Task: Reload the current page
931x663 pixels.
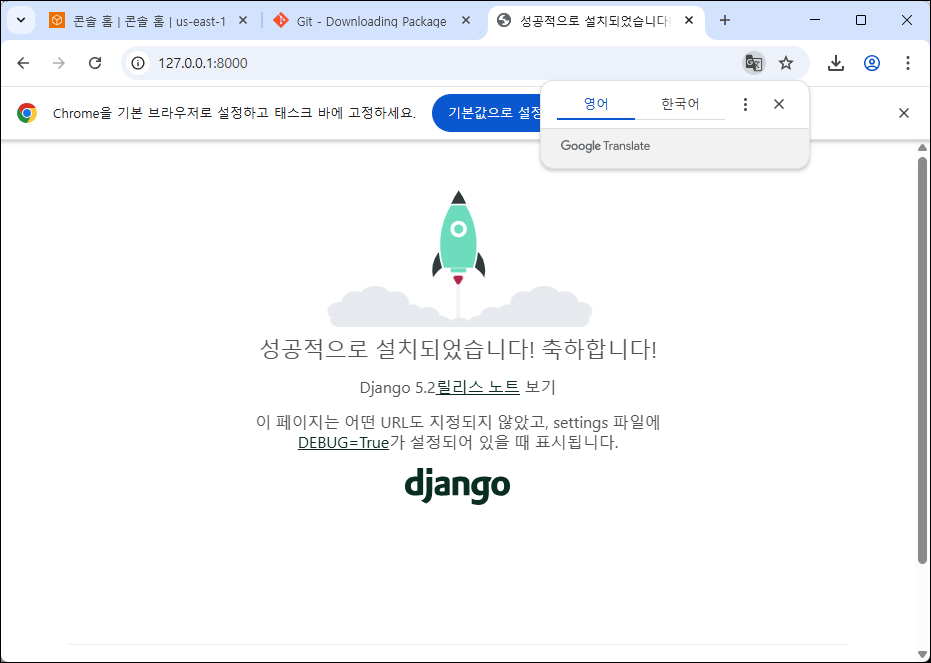Action: point(95,63)
